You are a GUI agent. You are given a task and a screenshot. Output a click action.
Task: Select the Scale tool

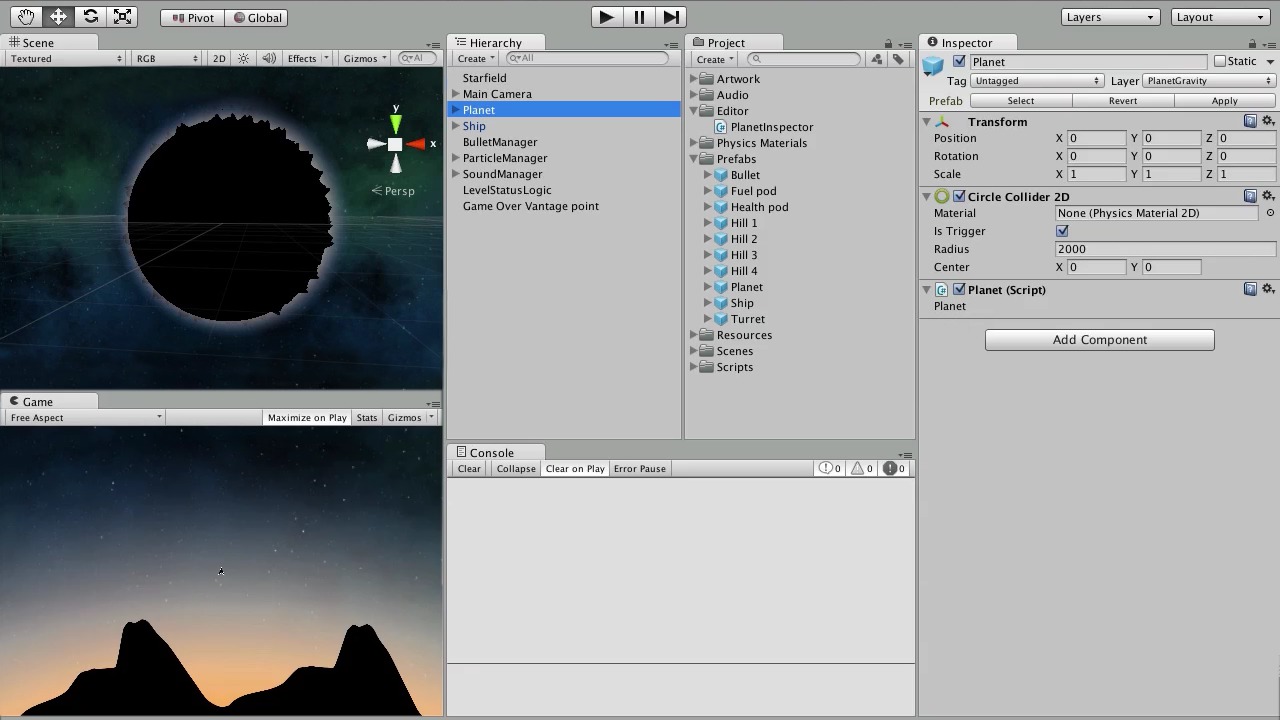coord(122,17)
